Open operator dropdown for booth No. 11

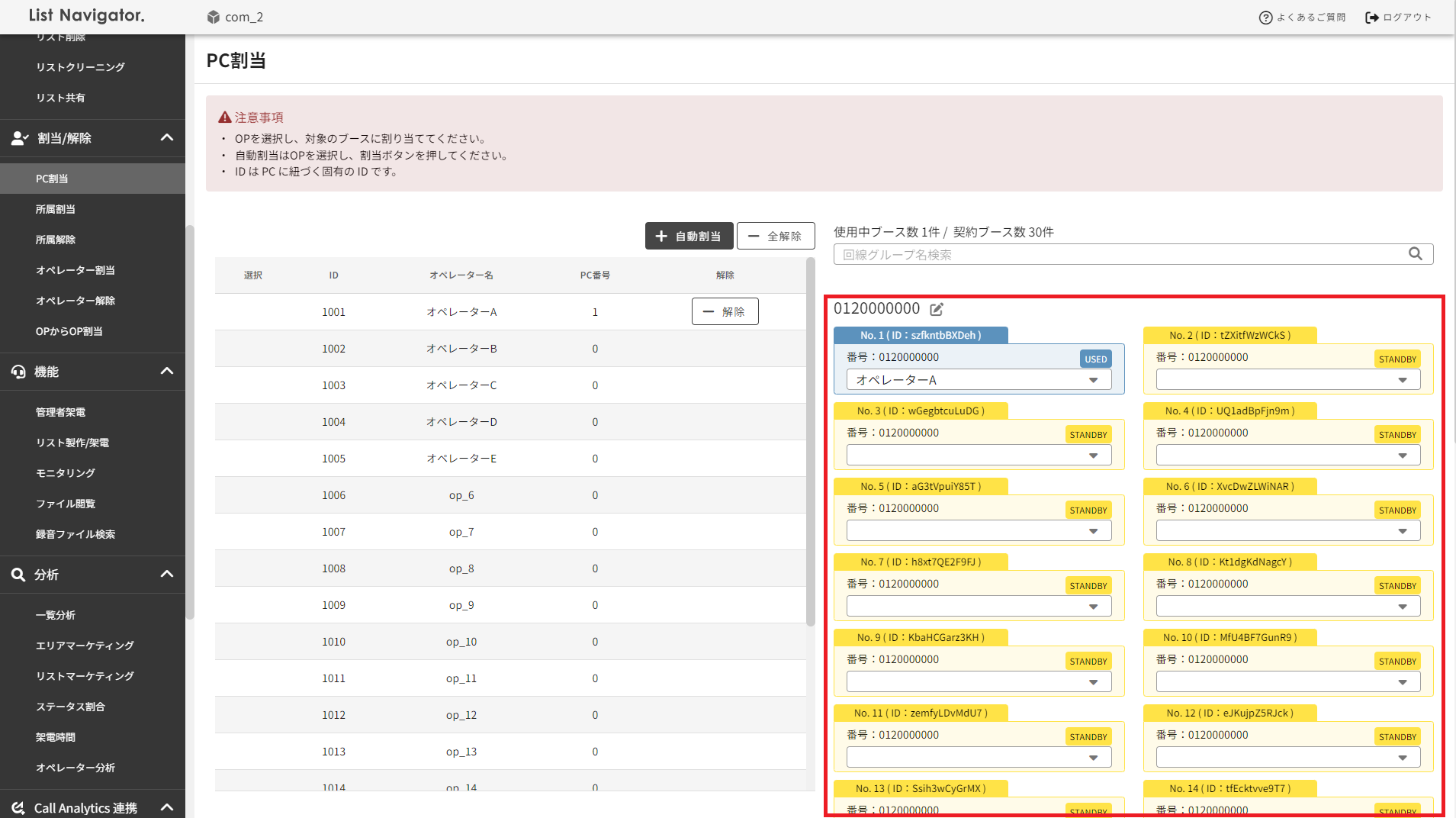(x=979, y=758)
